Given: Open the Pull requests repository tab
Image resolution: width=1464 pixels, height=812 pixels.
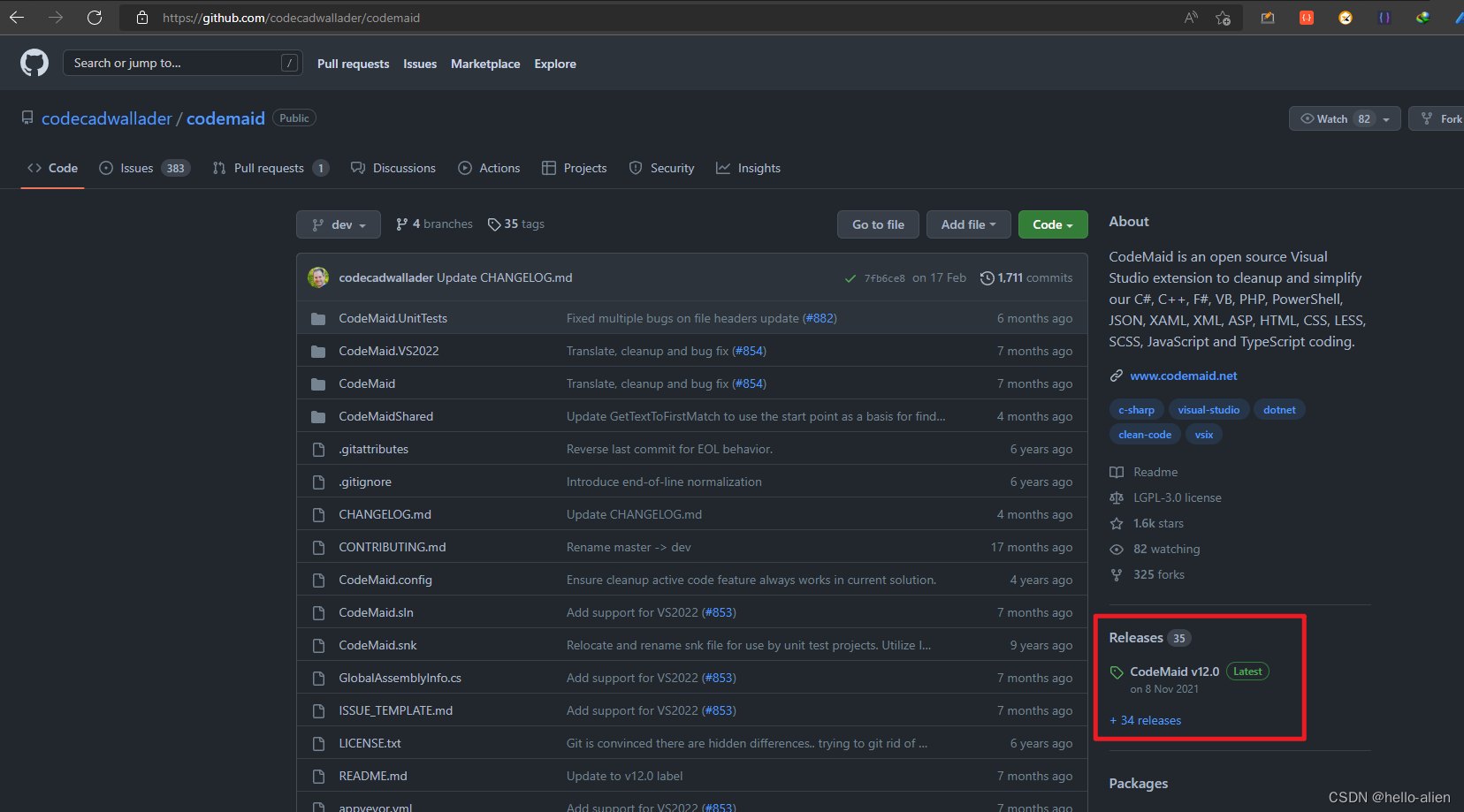Looking at the screenshot, I should point(271,168).
